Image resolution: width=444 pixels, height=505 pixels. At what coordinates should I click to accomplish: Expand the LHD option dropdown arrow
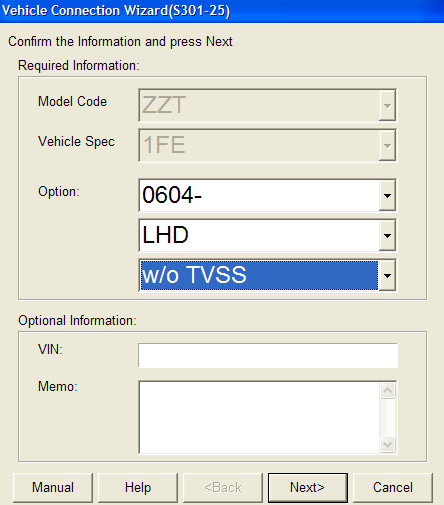[387, 236]
